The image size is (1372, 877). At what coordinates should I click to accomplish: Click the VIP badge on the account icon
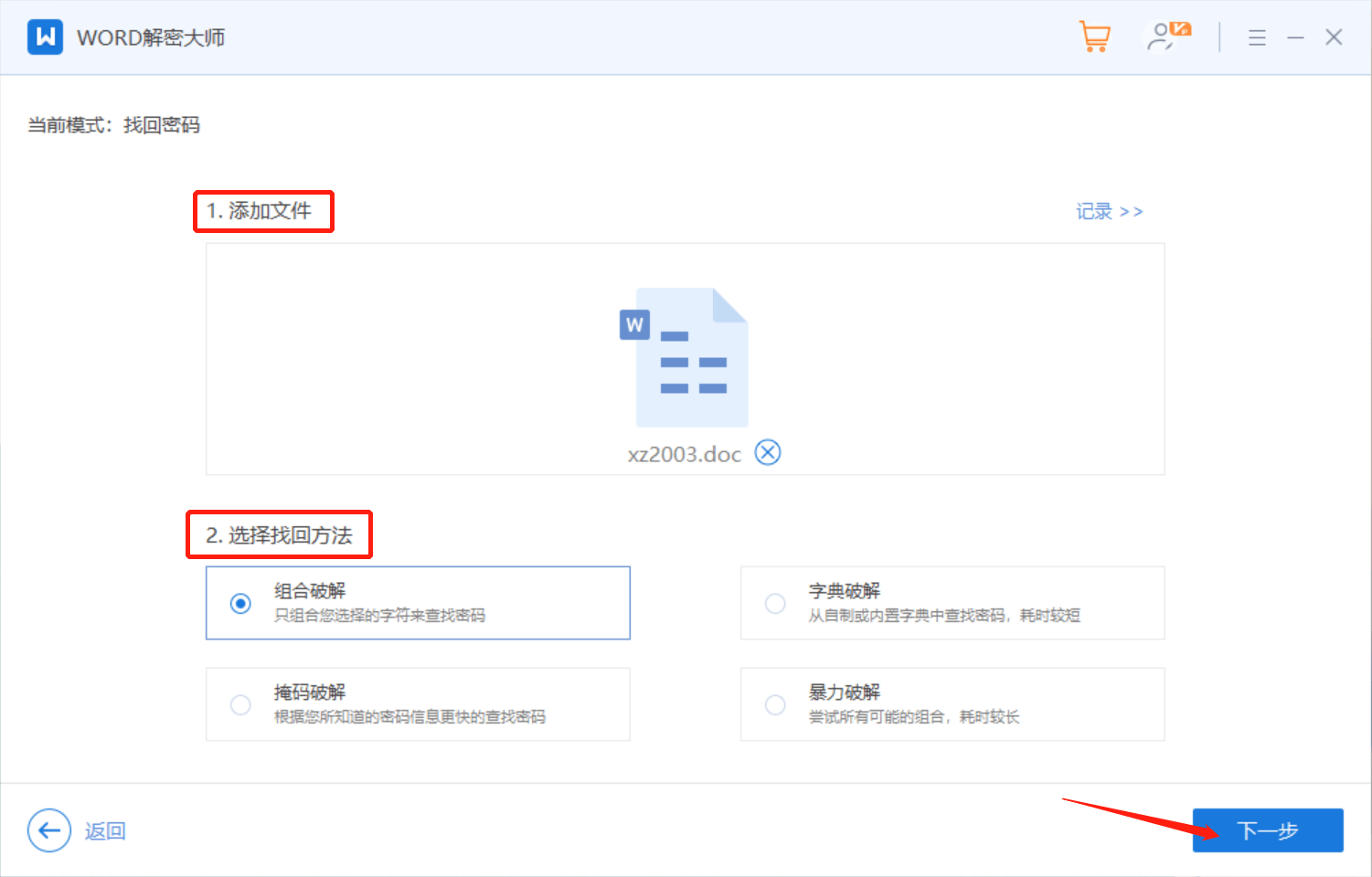pyautogui.click(x=1179, y=28)
